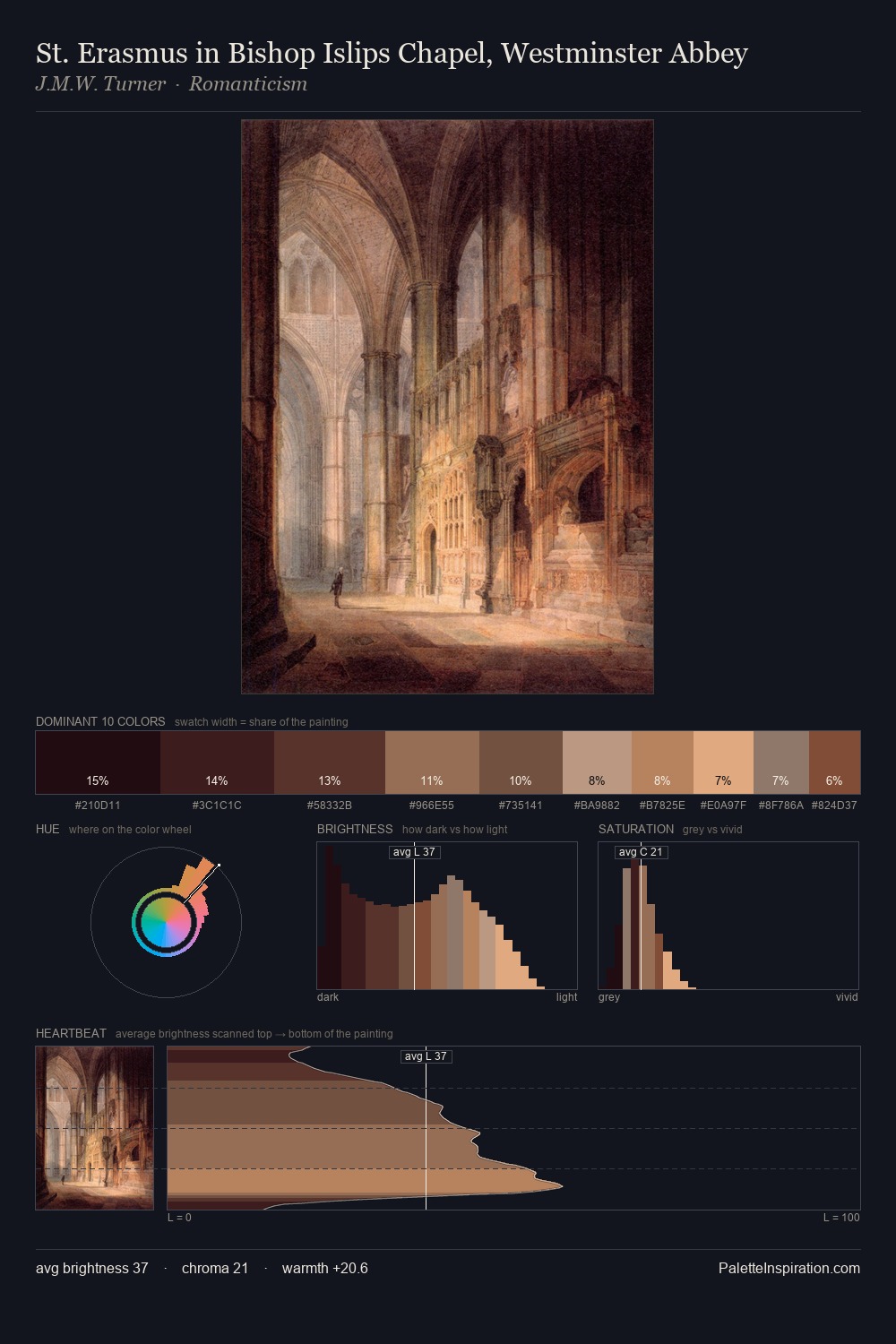Image resolution: width=896 pixels, height=1344 pixels.
Task: Click the 'L = 0' axis label
Action: (179, 1218)
